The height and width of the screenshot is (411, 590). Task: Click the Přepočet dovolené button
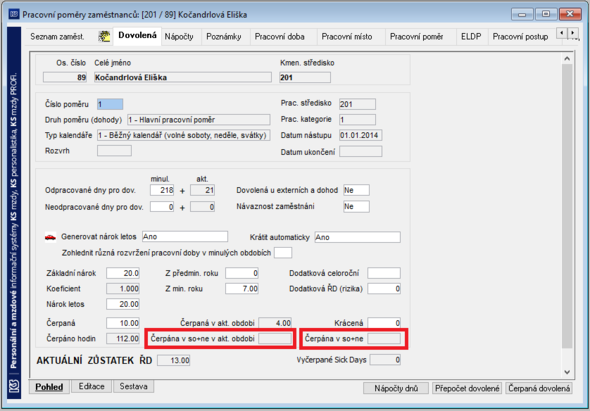coord(467,388)
